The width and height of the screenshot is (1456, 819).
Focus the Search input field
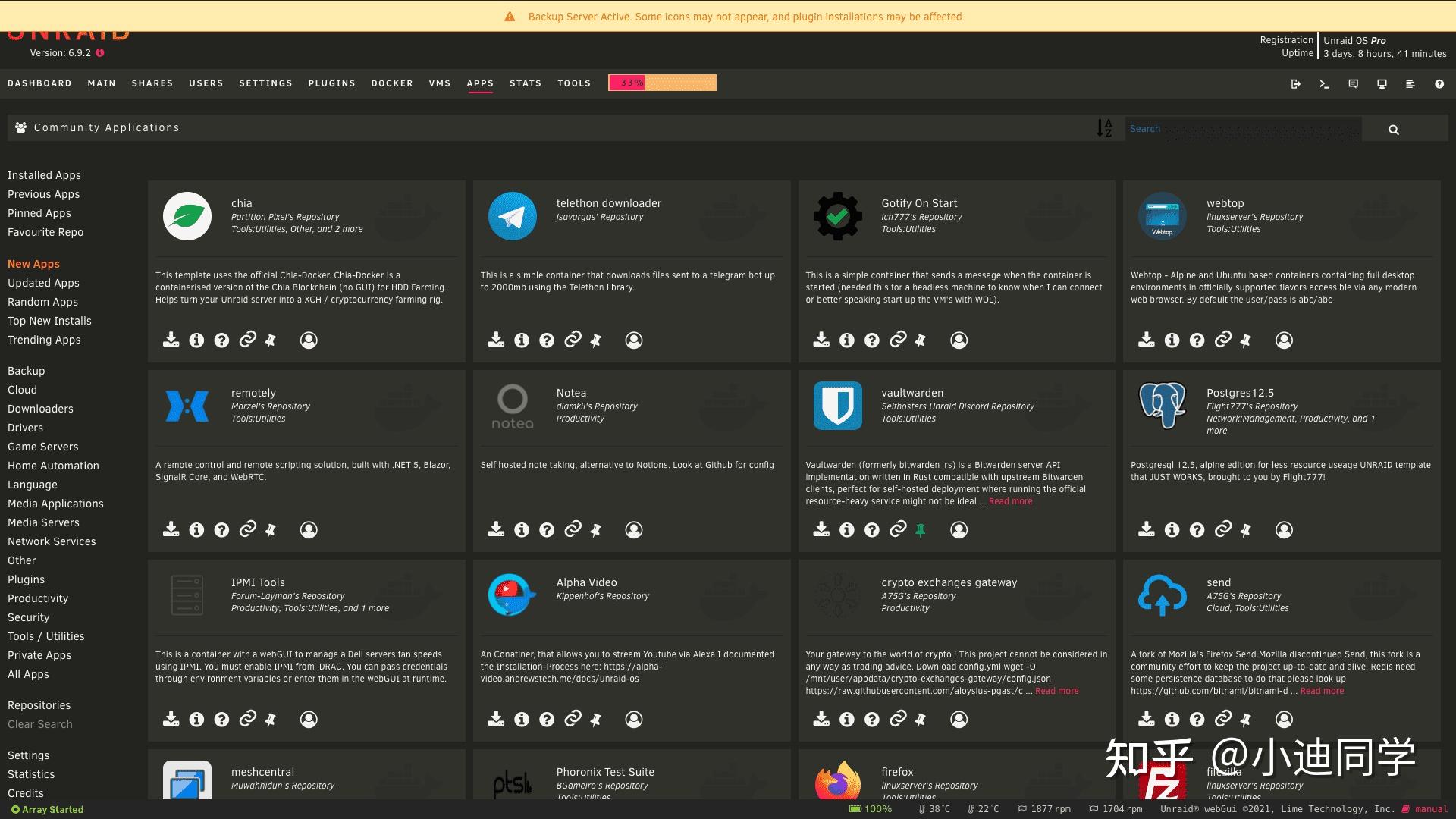click(x=1243, y=129)
